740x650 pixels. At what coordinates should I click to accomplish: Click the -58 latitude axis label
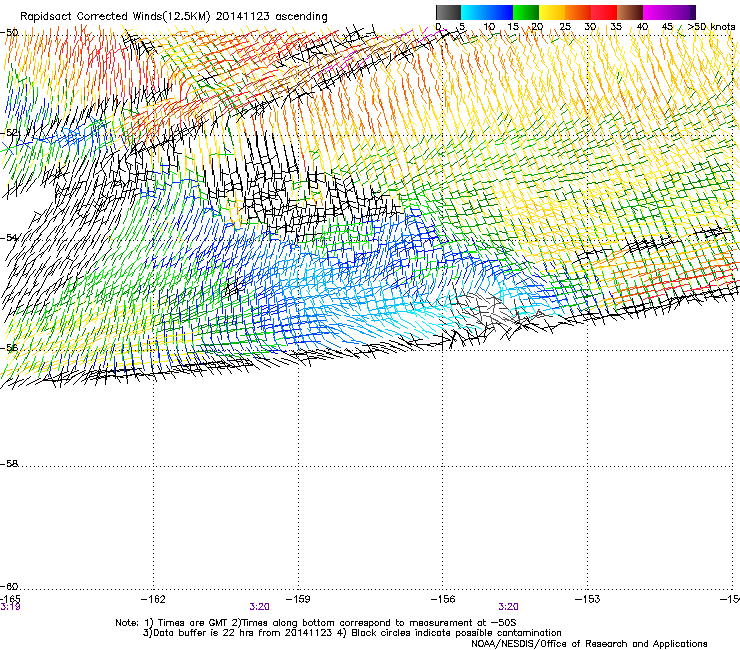tap(9, 464)
